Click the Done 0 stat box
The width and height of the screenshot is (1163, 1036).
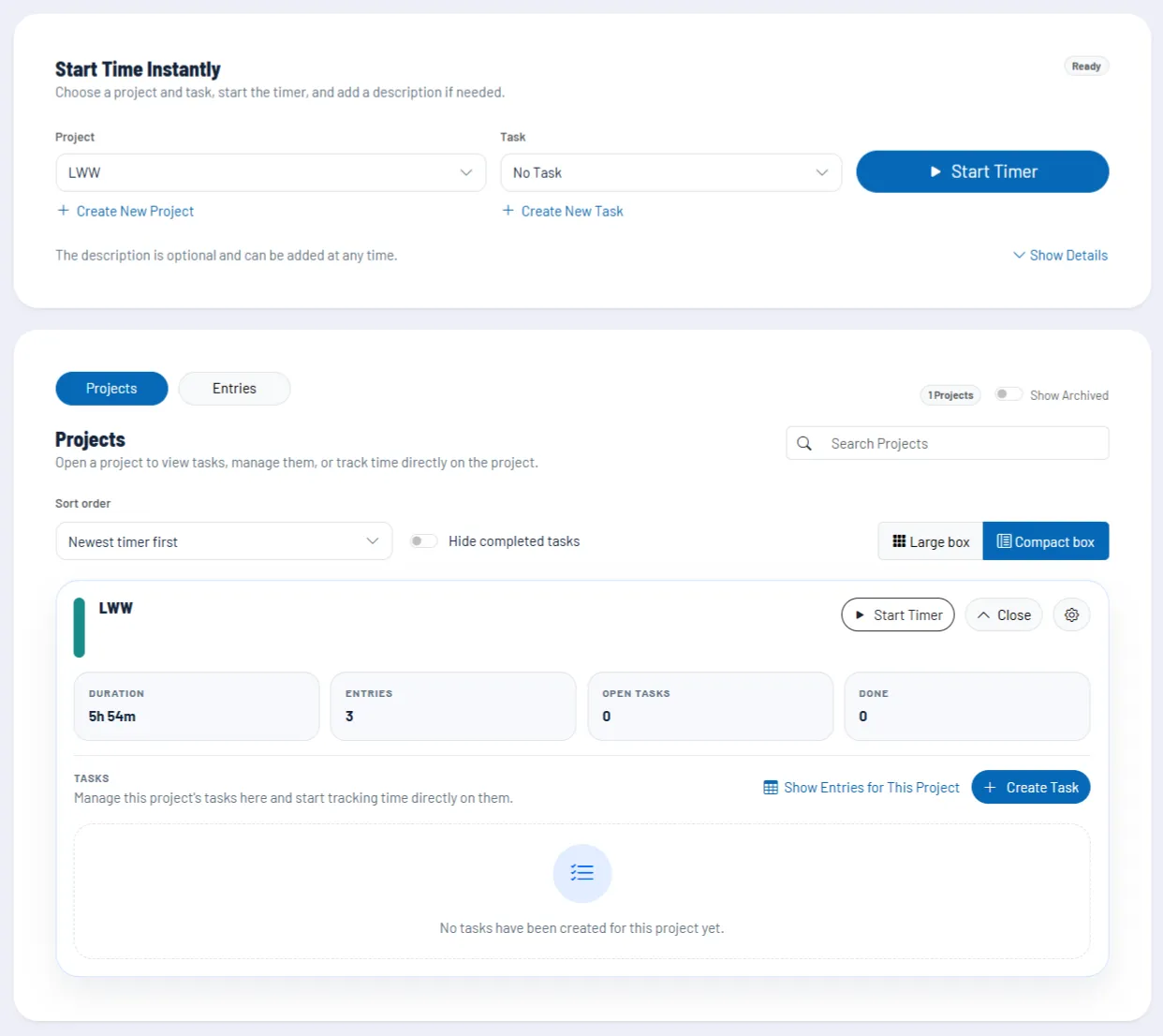967,706
